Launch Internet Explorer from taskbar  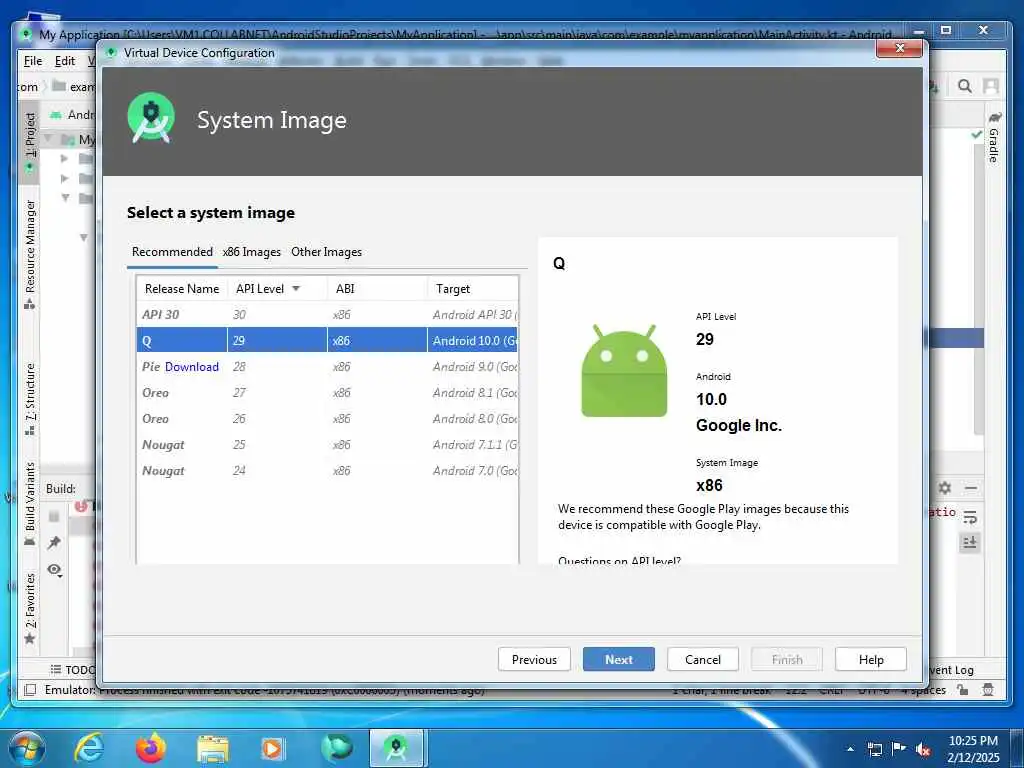89,748
